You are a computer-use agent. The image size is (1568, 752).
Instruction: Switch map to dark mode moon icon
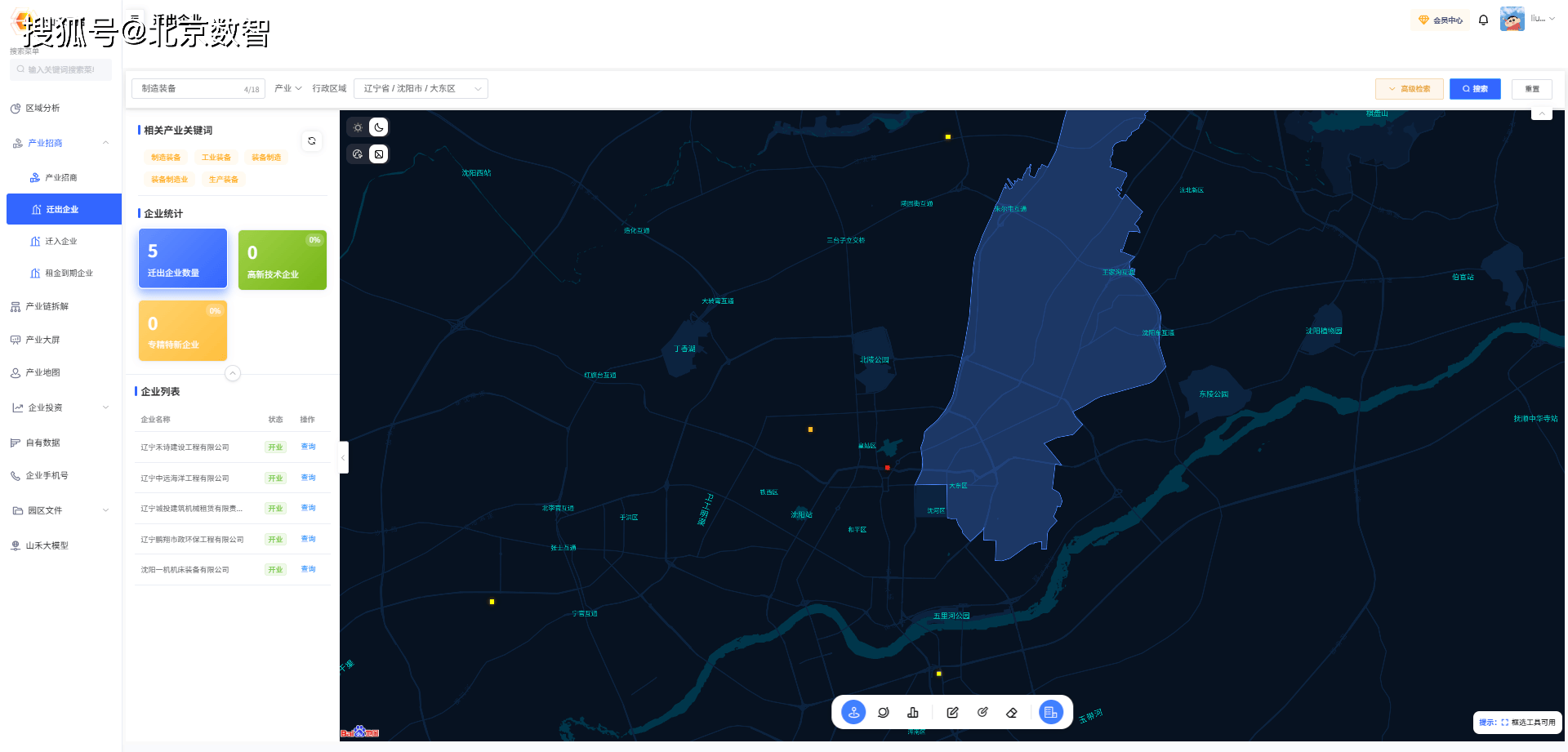[x=379, y=127]
